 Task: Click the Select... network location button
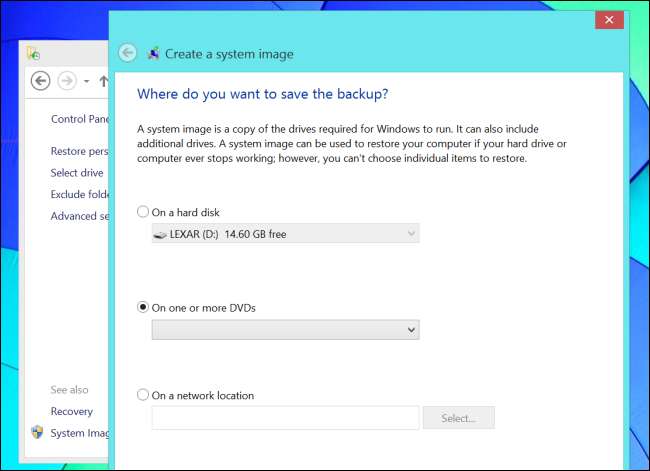pyautogui.click(x=458, y=418)
